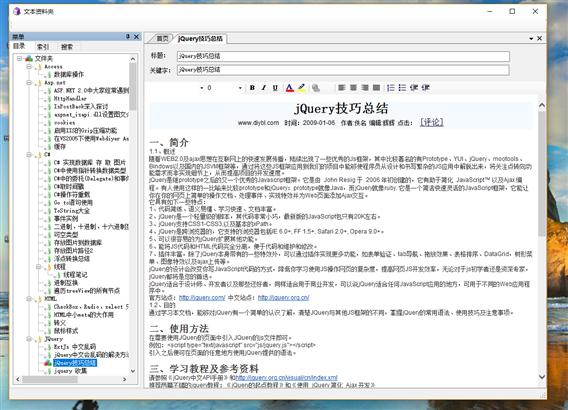Open the document tab list arrow
568x410 pixels.
point(531,38)
